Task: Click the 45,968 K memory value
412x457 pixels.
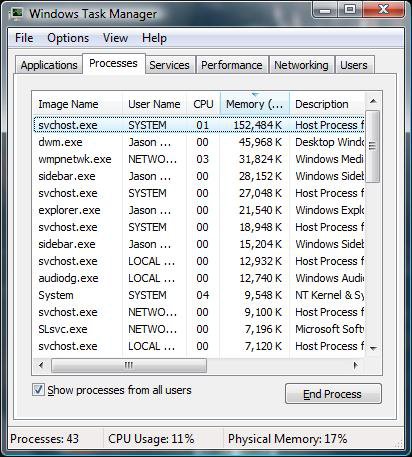Action: click(260, 142)
